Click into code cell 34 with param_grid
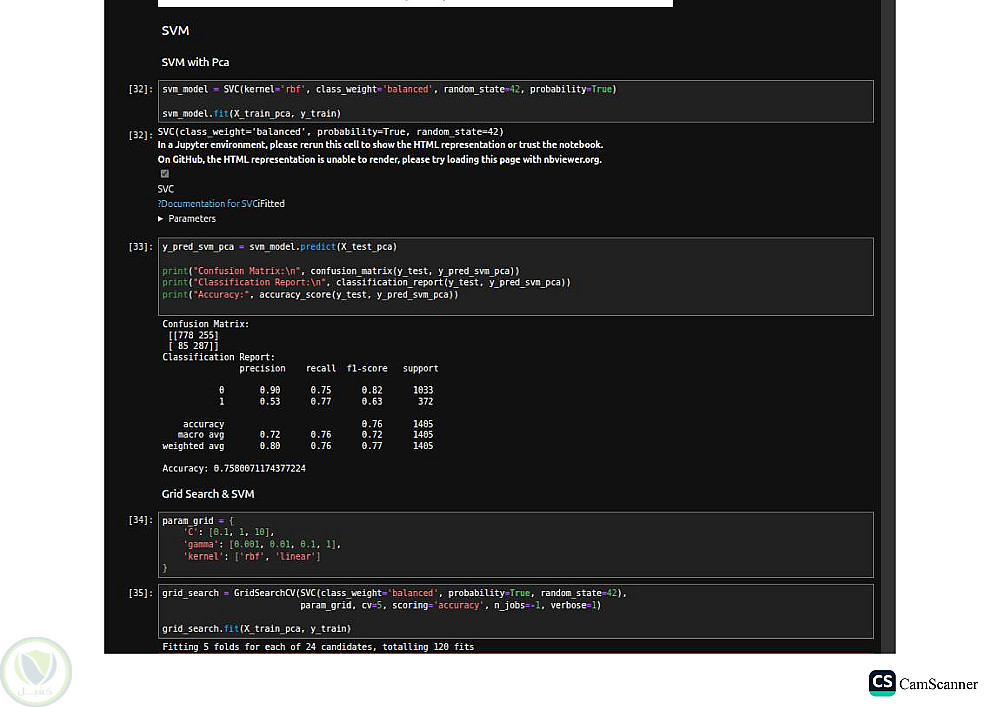Image resolution: width=1000 pixels, height=707 pixels. pos(515,544)
